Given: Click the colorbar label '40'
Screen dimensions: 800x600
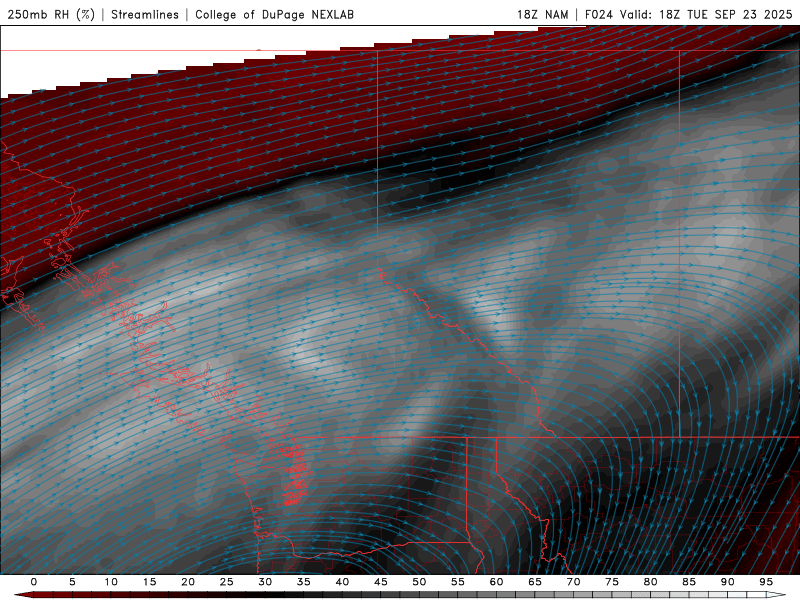Looking at the screenshot, I should [342, 582].
